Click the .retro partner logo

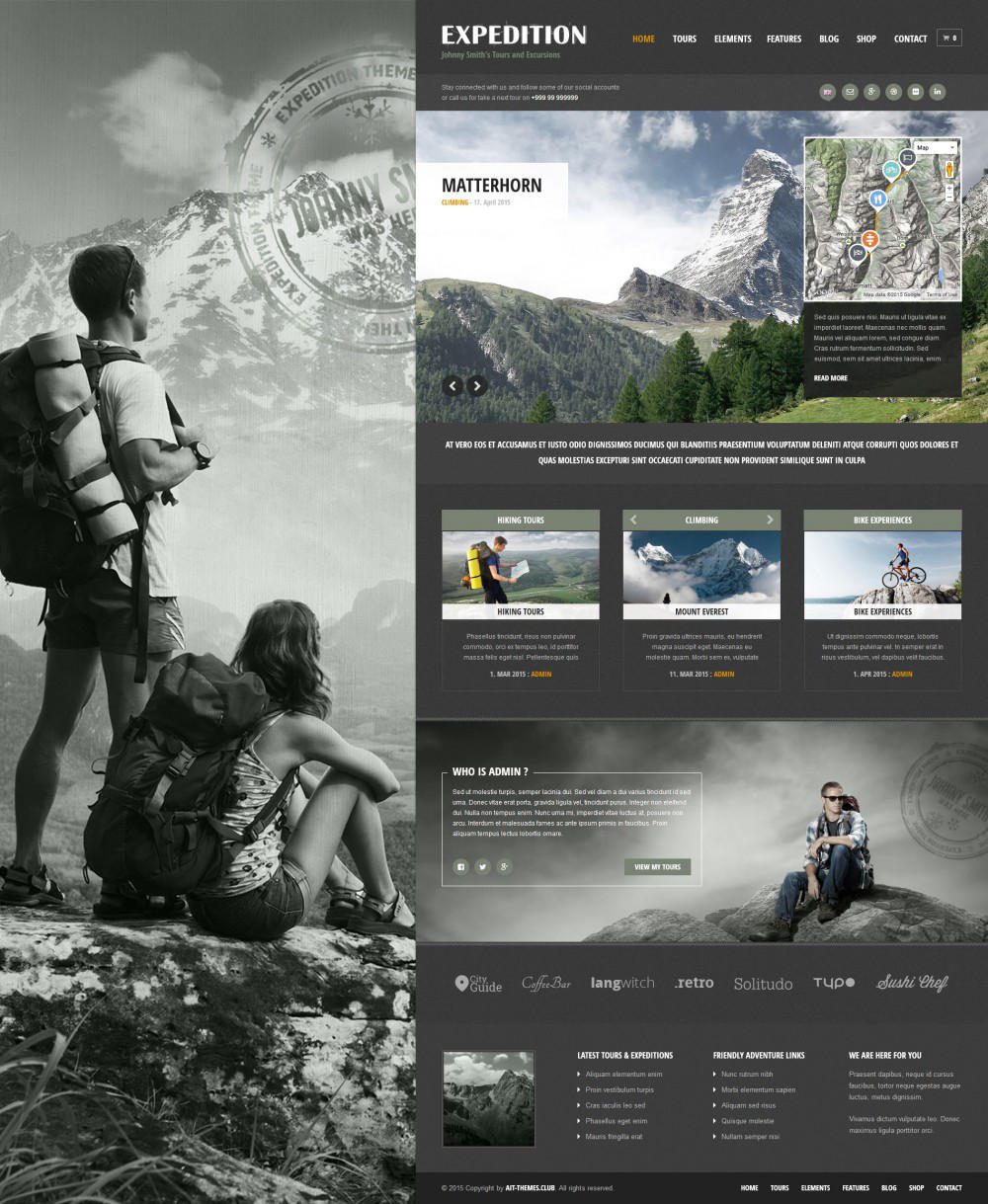click(x=694, y=983)
